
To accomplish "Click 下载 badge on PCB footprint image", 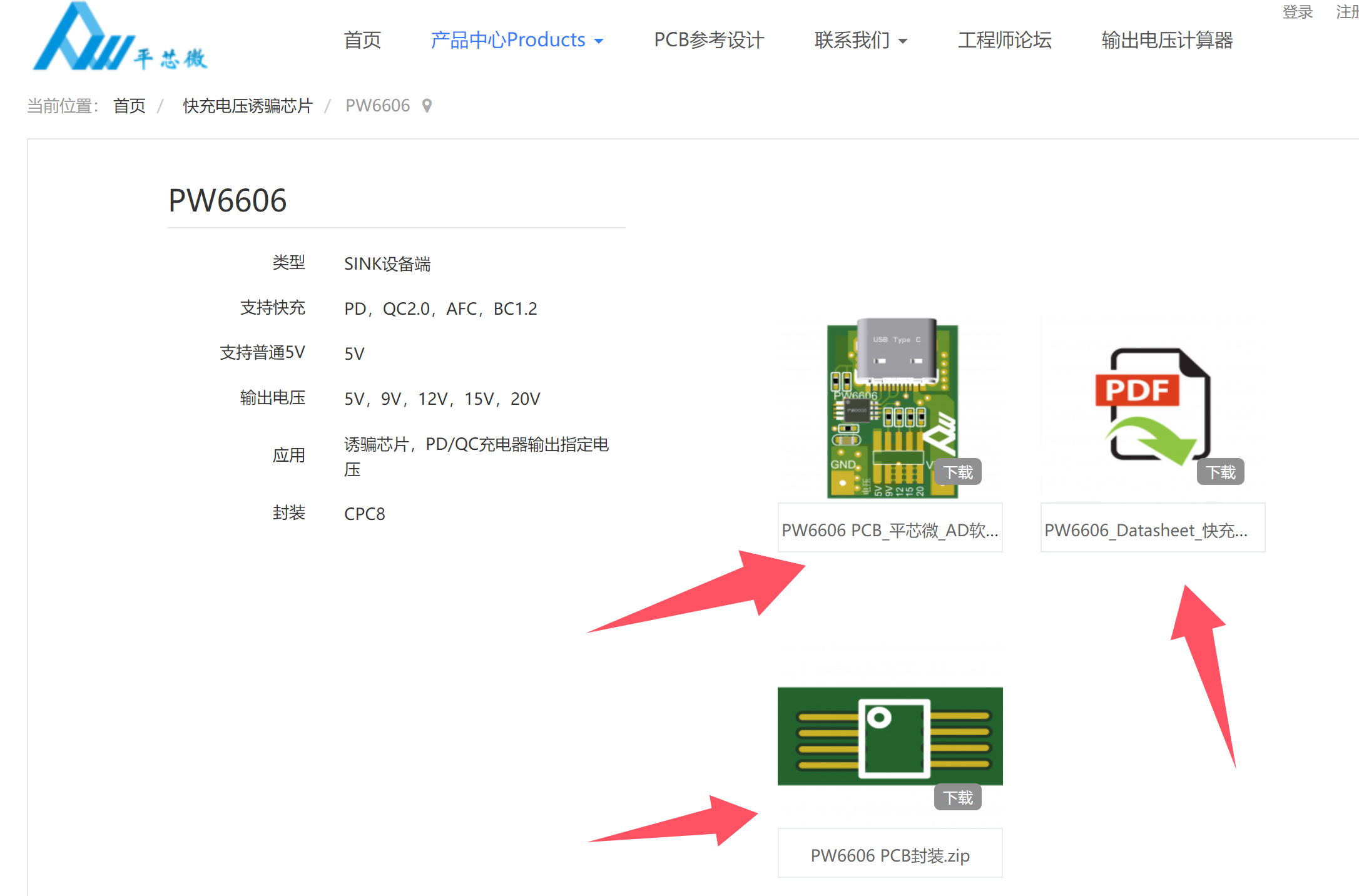I will (957, 798).
